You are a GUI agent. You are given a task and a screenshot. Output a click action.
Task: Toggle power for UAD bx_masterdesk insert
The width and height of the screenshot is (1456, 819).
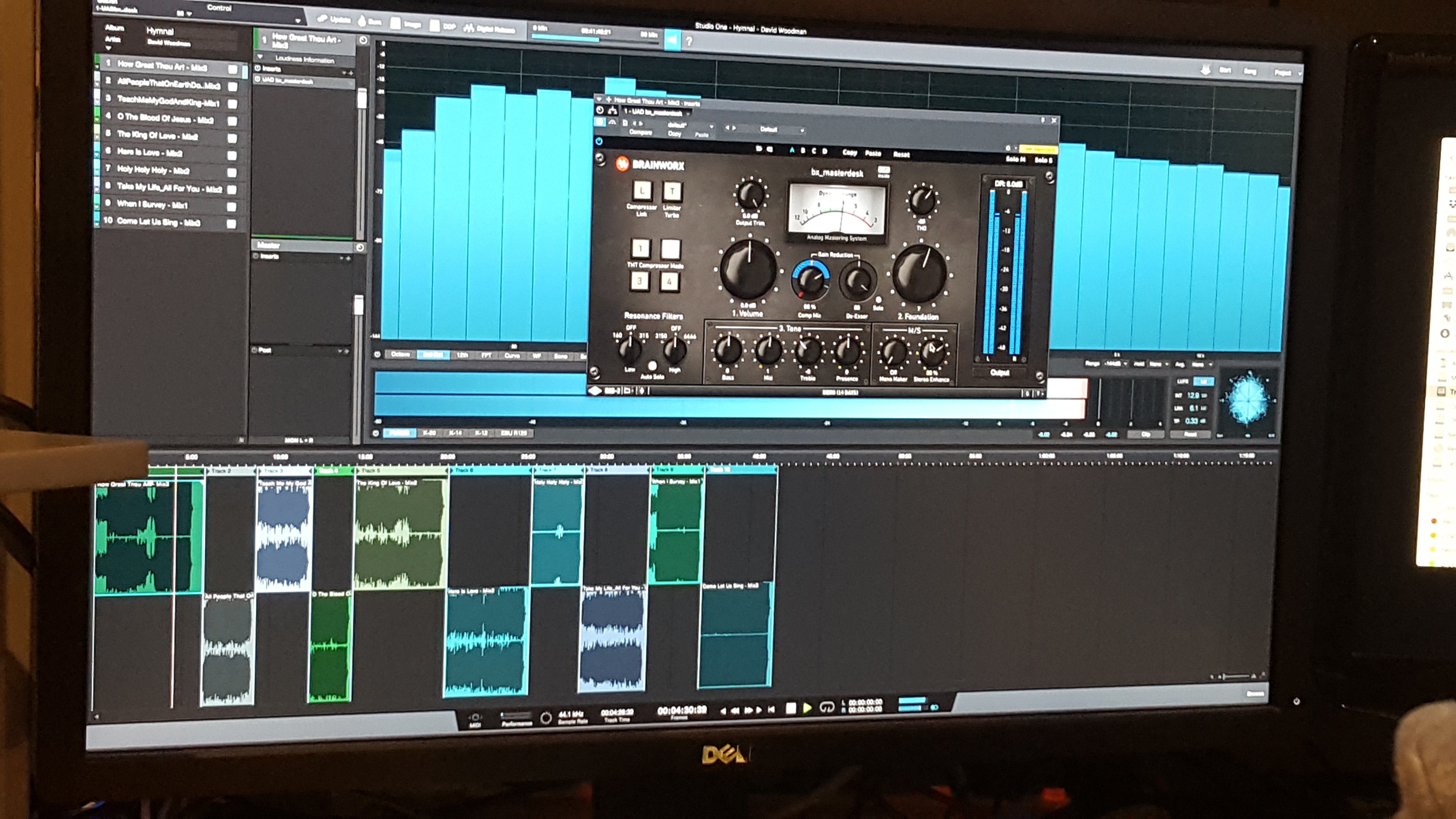click(258, 79)
